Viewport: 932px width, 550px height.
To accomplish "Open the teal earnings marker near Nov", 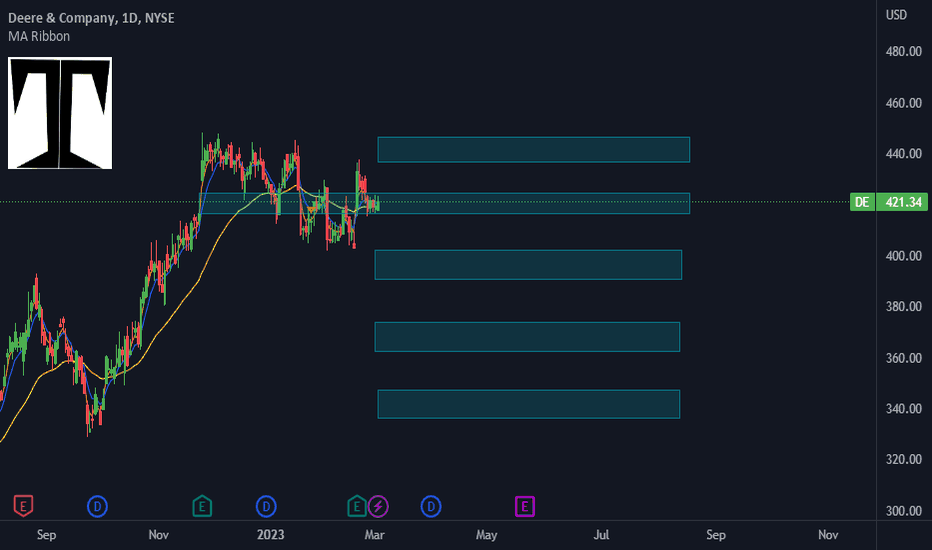I will [x=202, y=507].
